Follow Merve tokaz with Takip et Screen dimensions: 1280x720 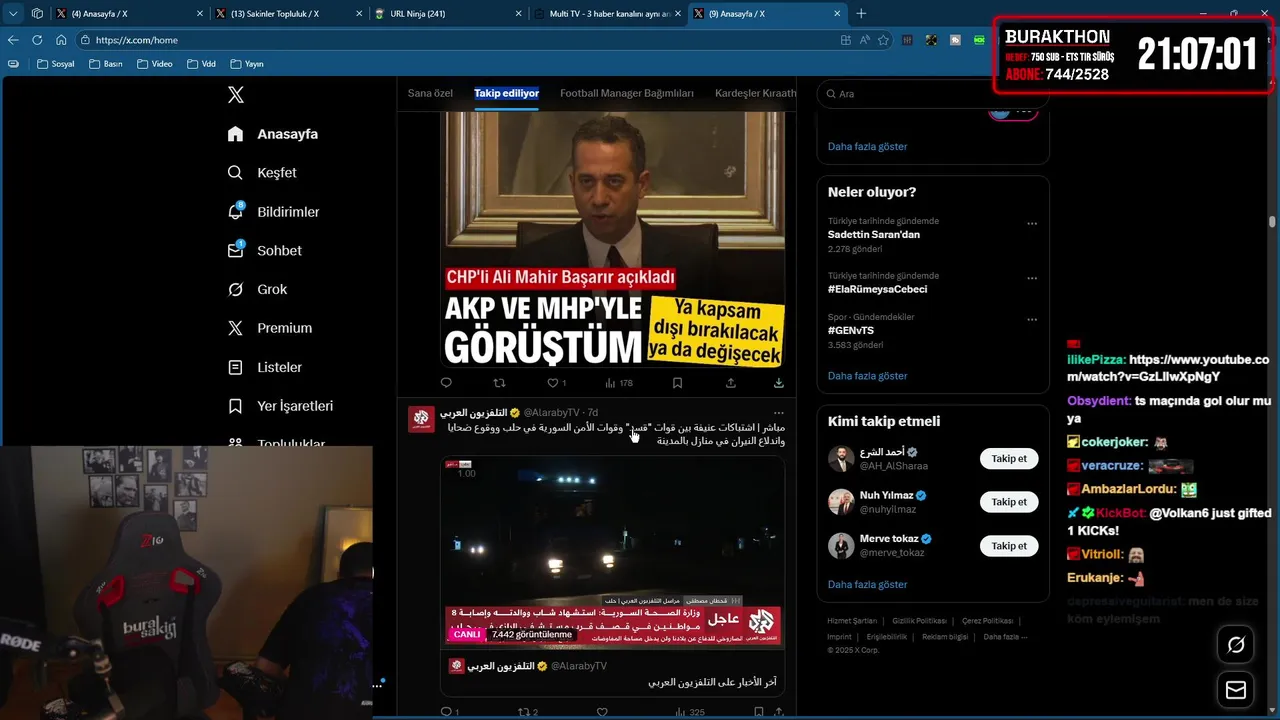(1009, 546)
